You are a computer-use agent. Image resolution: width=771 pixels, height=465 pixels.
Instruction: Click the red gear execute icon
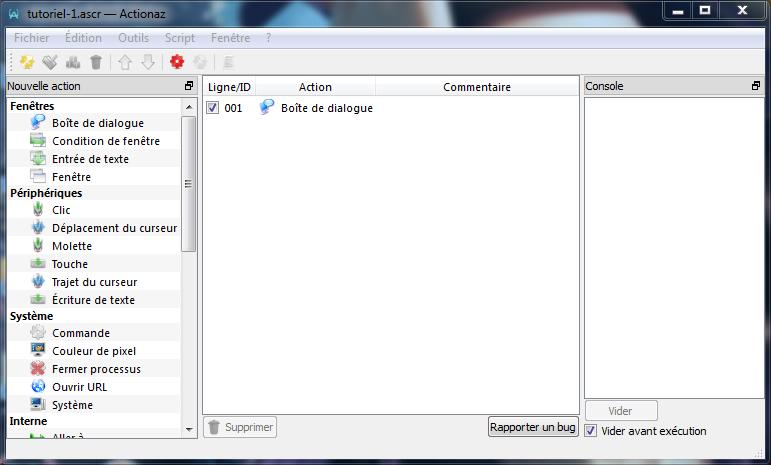177,62
